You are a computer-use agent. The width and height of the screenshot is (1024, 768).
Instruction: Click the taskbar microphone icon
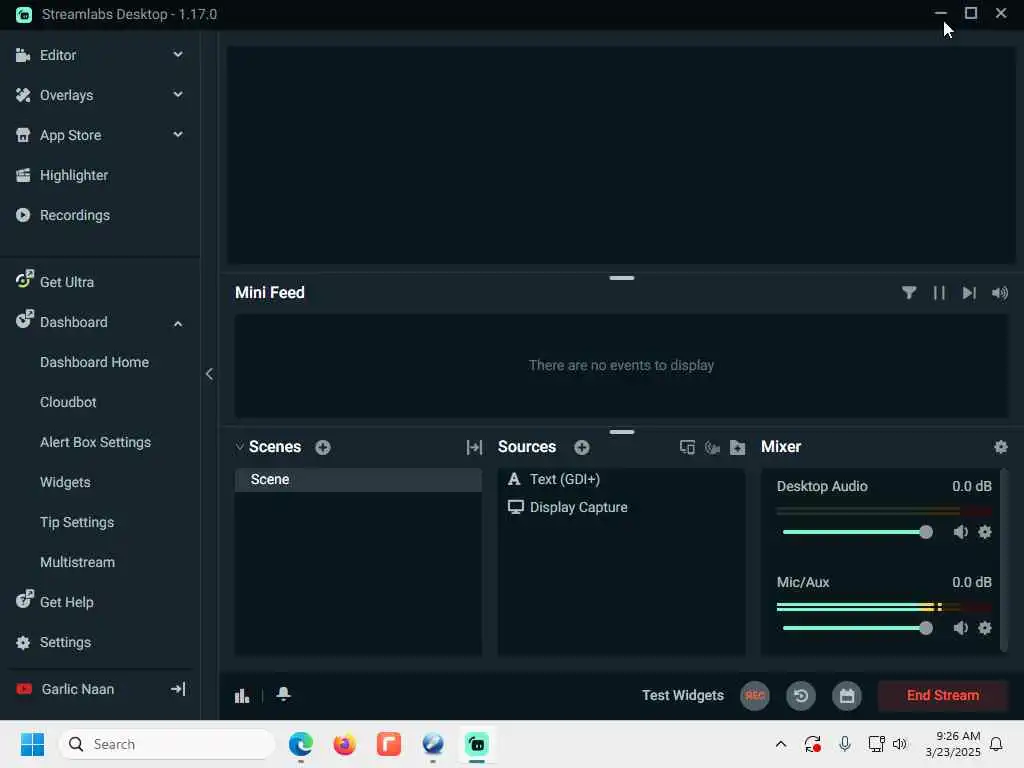pyautogui.click(x=844, y=744)
